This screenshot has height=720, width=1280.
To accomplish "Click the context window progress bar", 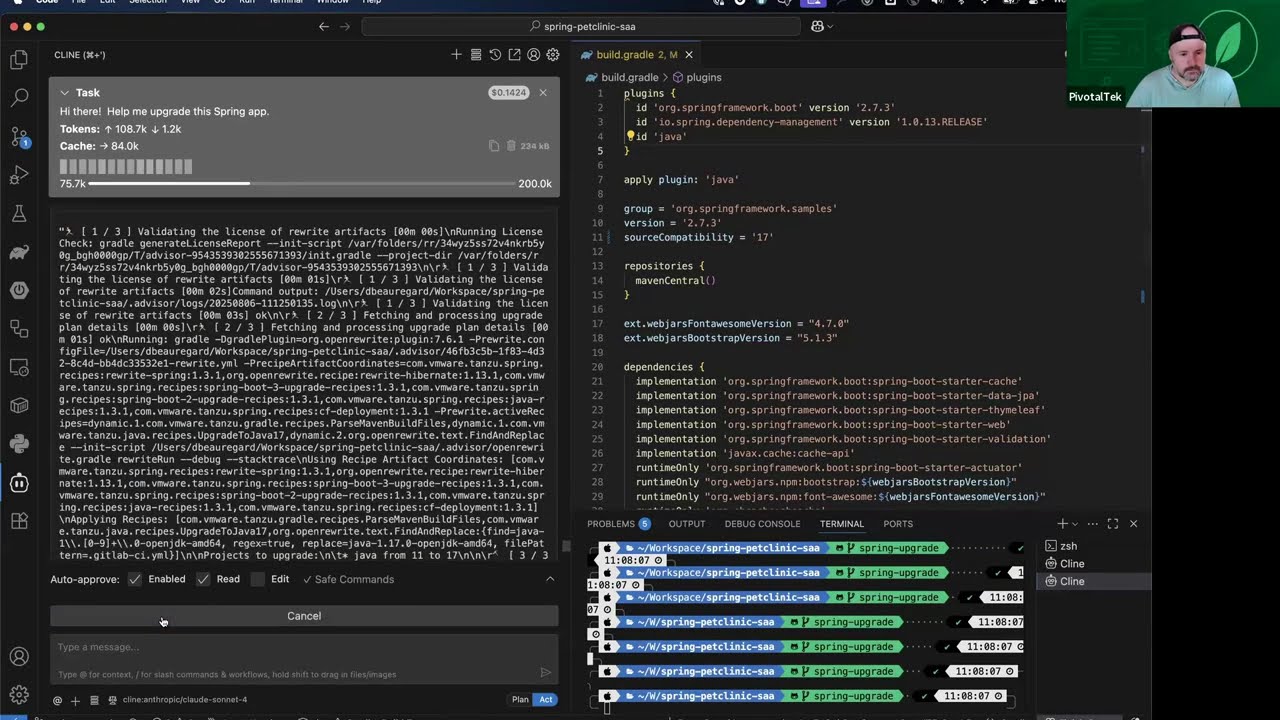I will click(x=304, y=184).
